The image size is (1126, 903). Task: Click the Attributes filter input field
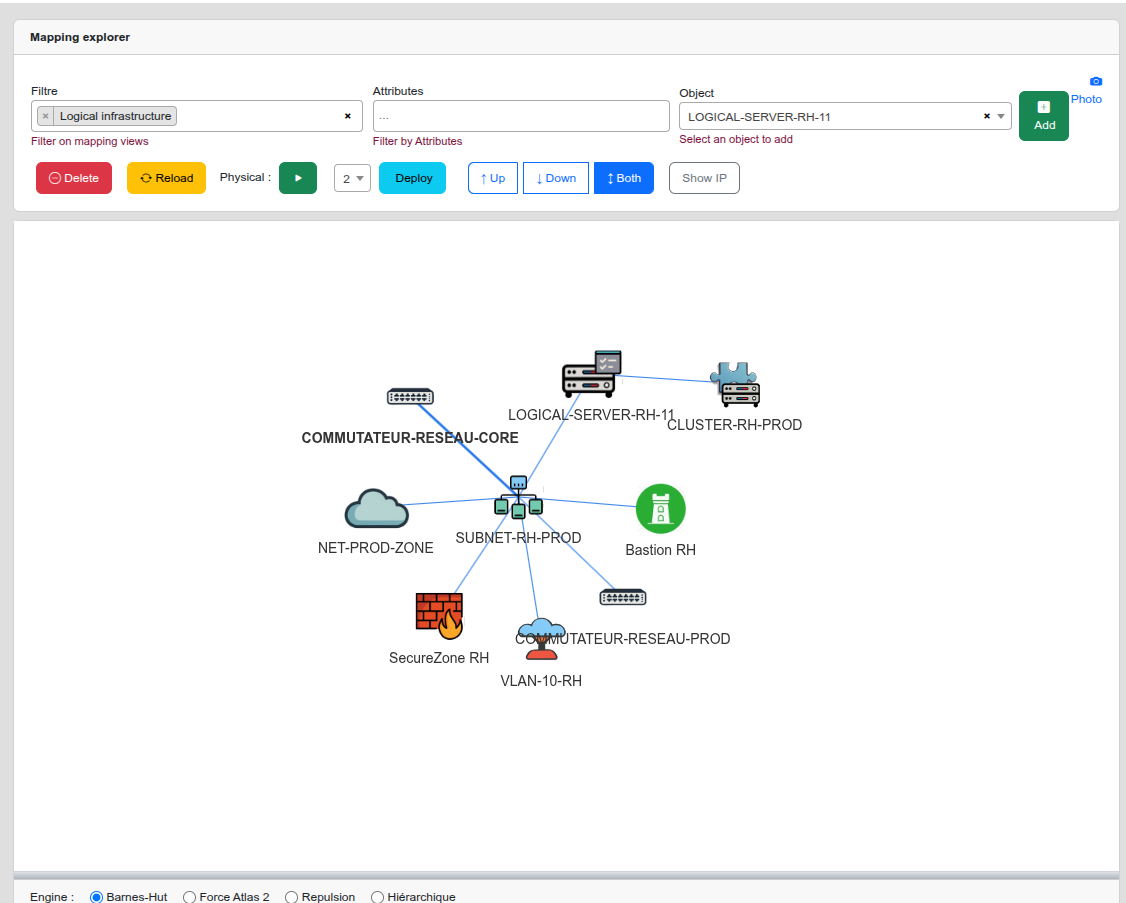click(520, 116)
